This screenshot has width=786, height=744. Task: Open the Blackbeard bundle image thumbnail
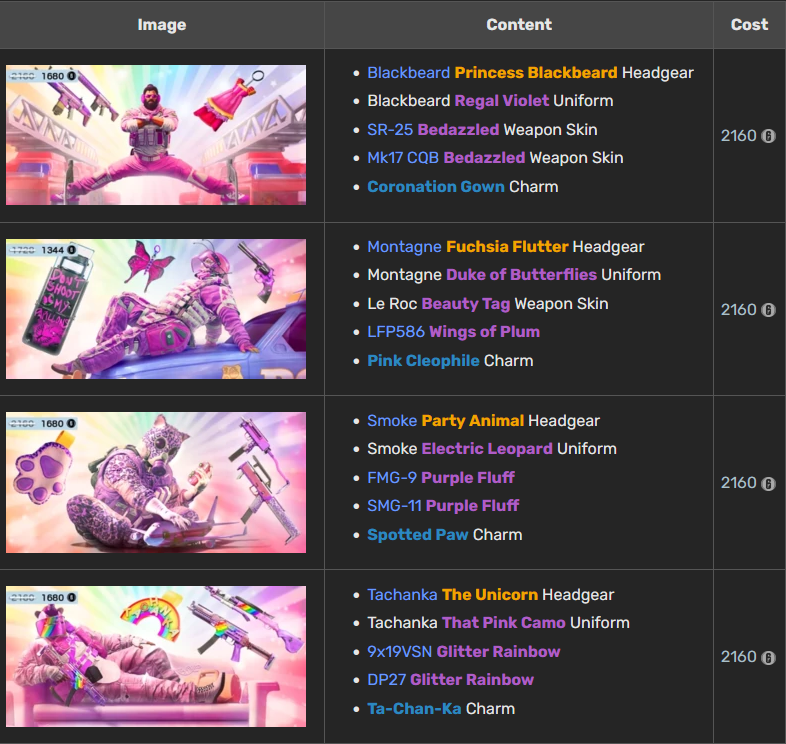point(156,135)
